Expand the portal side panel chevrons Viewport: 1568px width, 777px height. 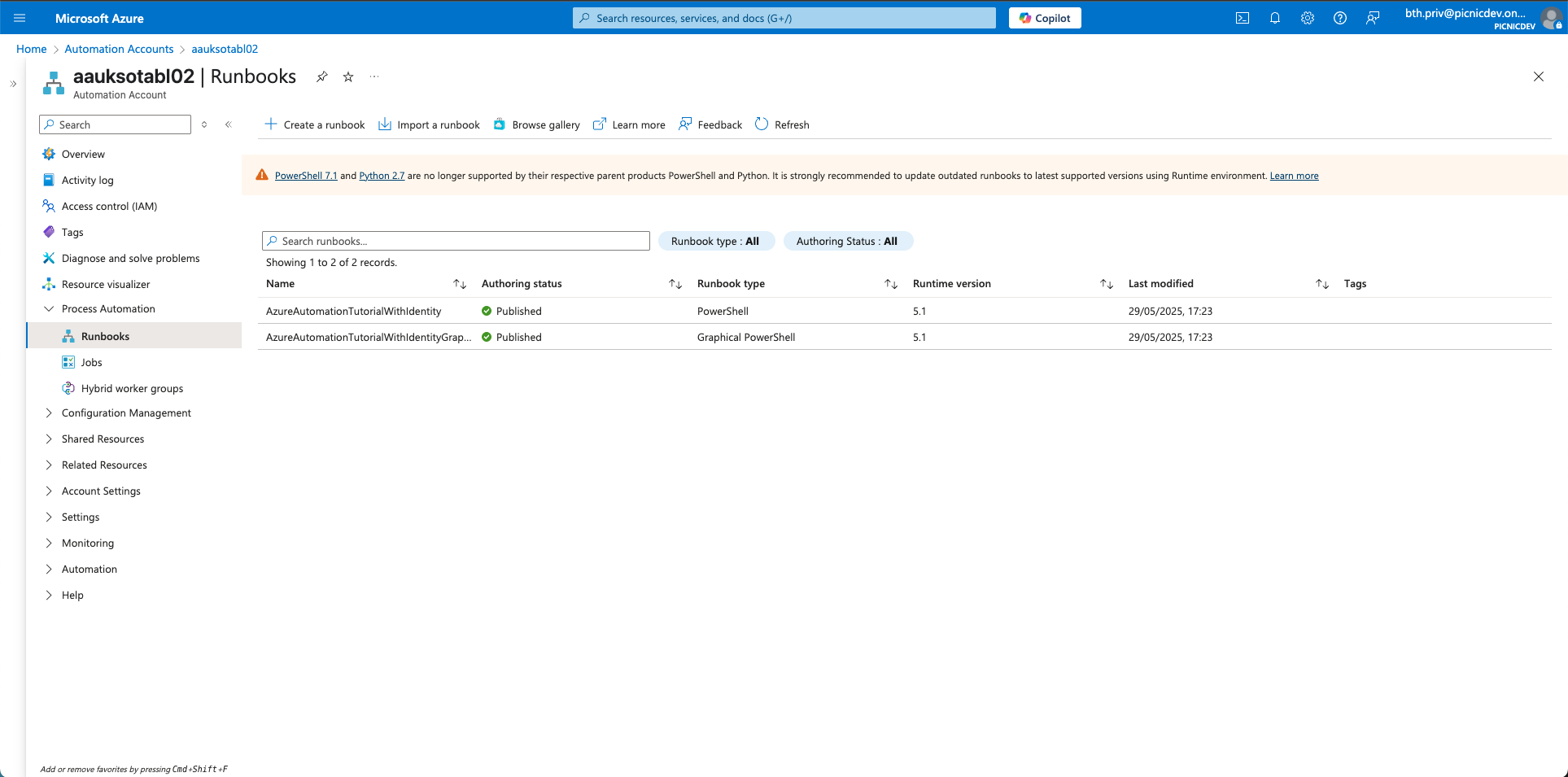pyautogui.click(x=13, y=84)
